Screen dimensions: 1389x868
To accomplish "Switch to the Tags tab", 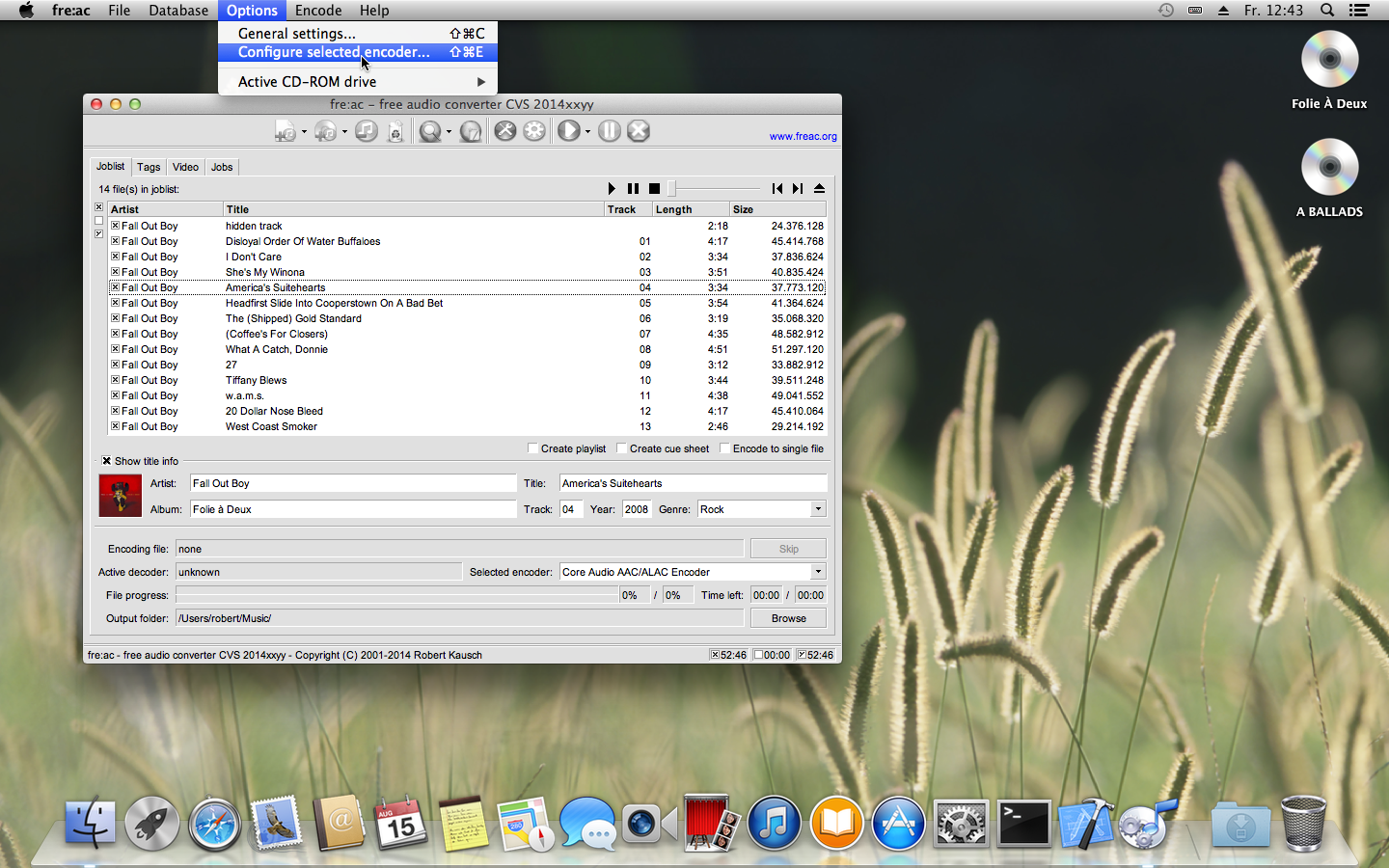I will tap(149, 167).
